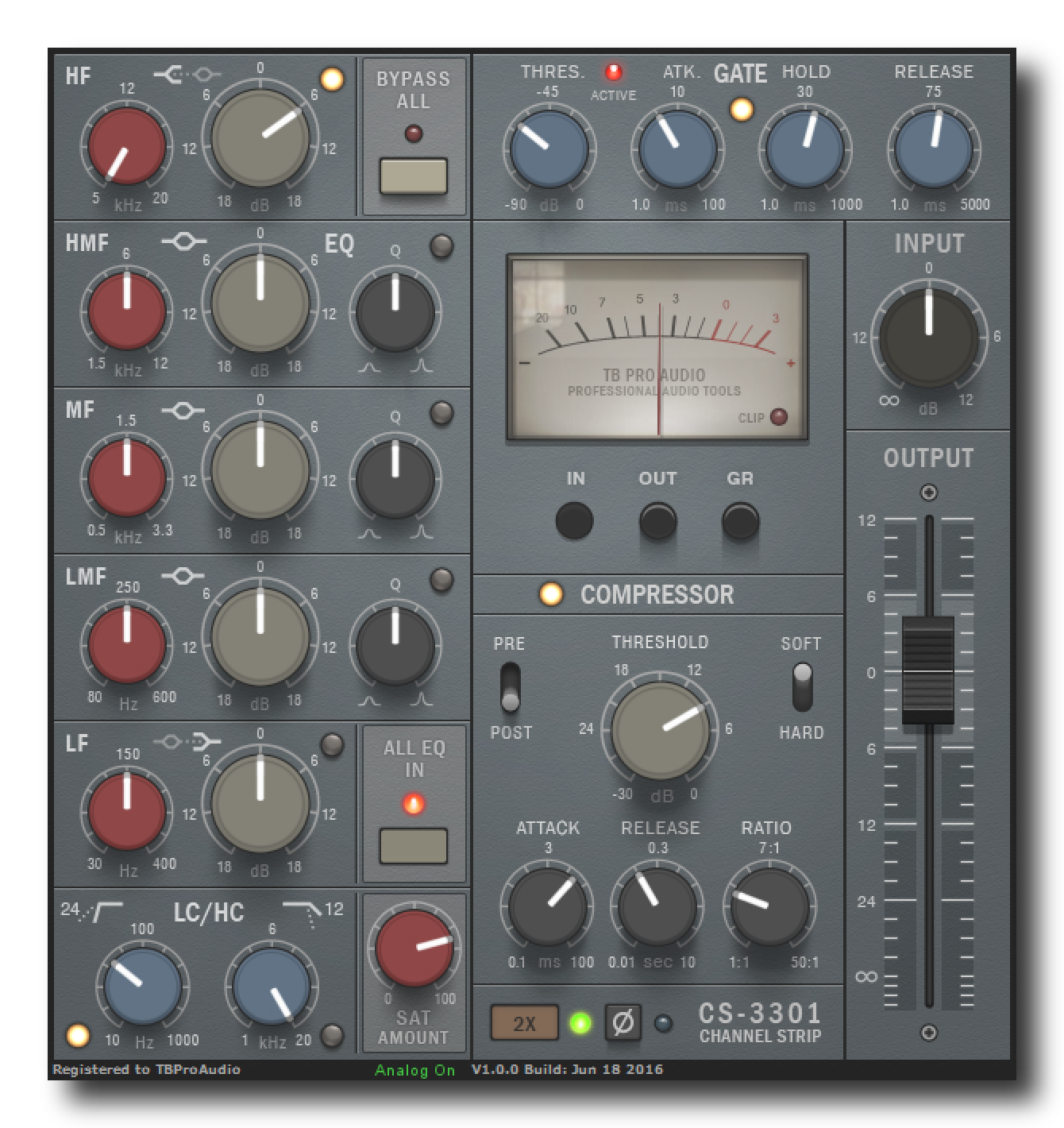Viewport: 1064px width, 1128px height.
Task: Click the Compressor release knob
Action: pos(657,907)
